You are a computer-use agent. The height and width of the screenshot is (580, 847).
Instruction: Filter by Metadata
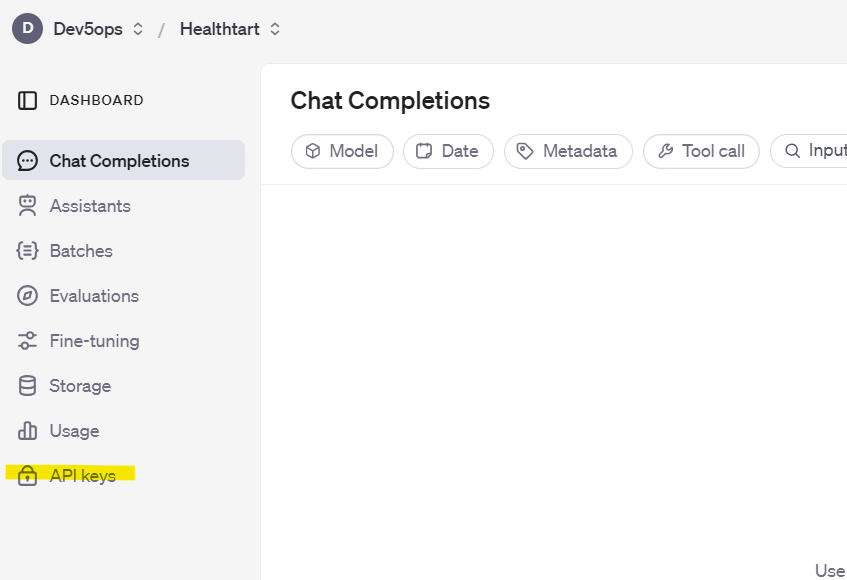pyautogui.click(x=568, y=151)
